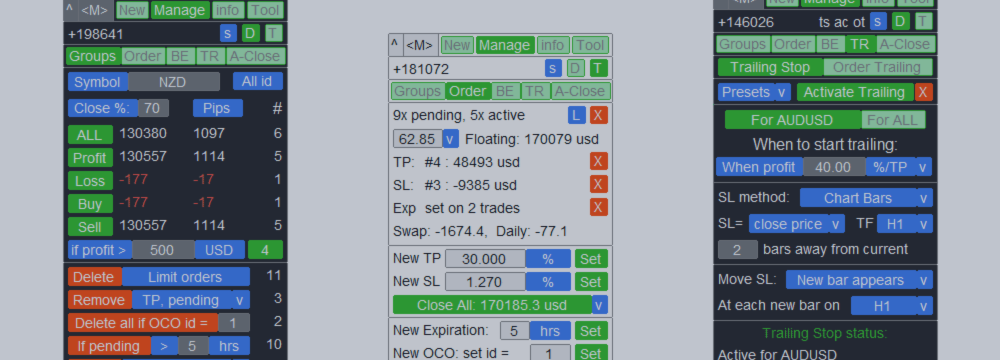Switch to the BE tab in the +198641 panel
The image size is (1000, 360).
point(180,56)
